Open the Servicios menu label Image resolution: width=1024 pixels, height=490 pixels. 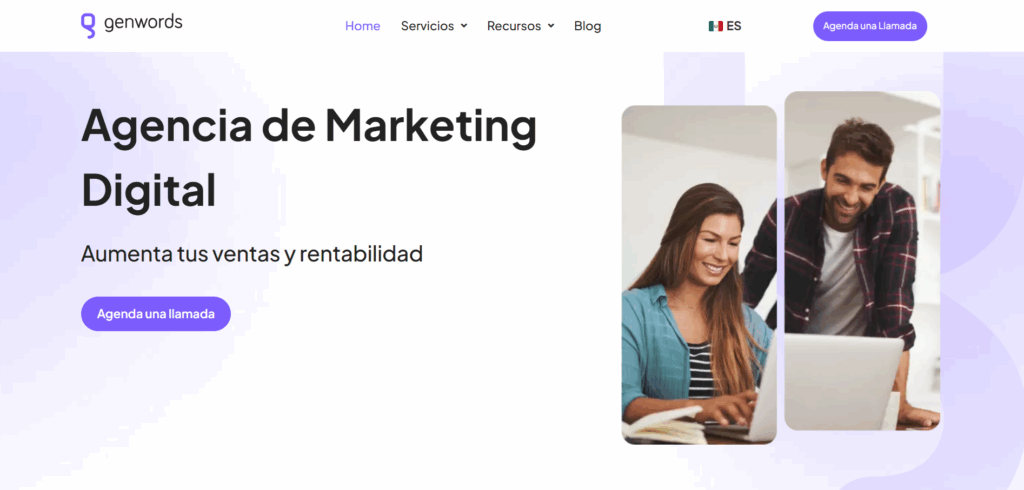(427, 26)
